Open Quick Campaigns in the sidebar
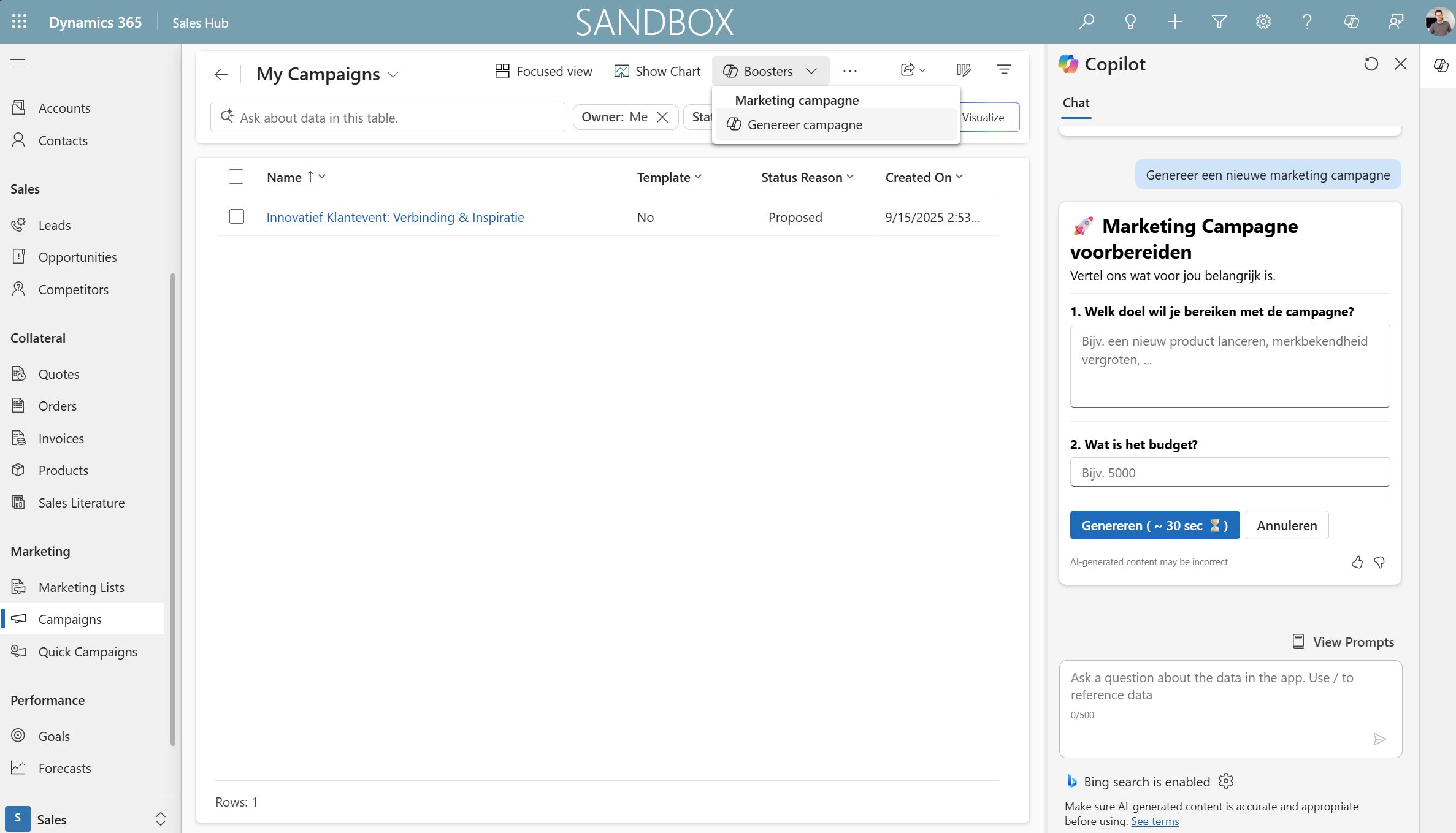1456x833 pixels. [x=88, y=652]
